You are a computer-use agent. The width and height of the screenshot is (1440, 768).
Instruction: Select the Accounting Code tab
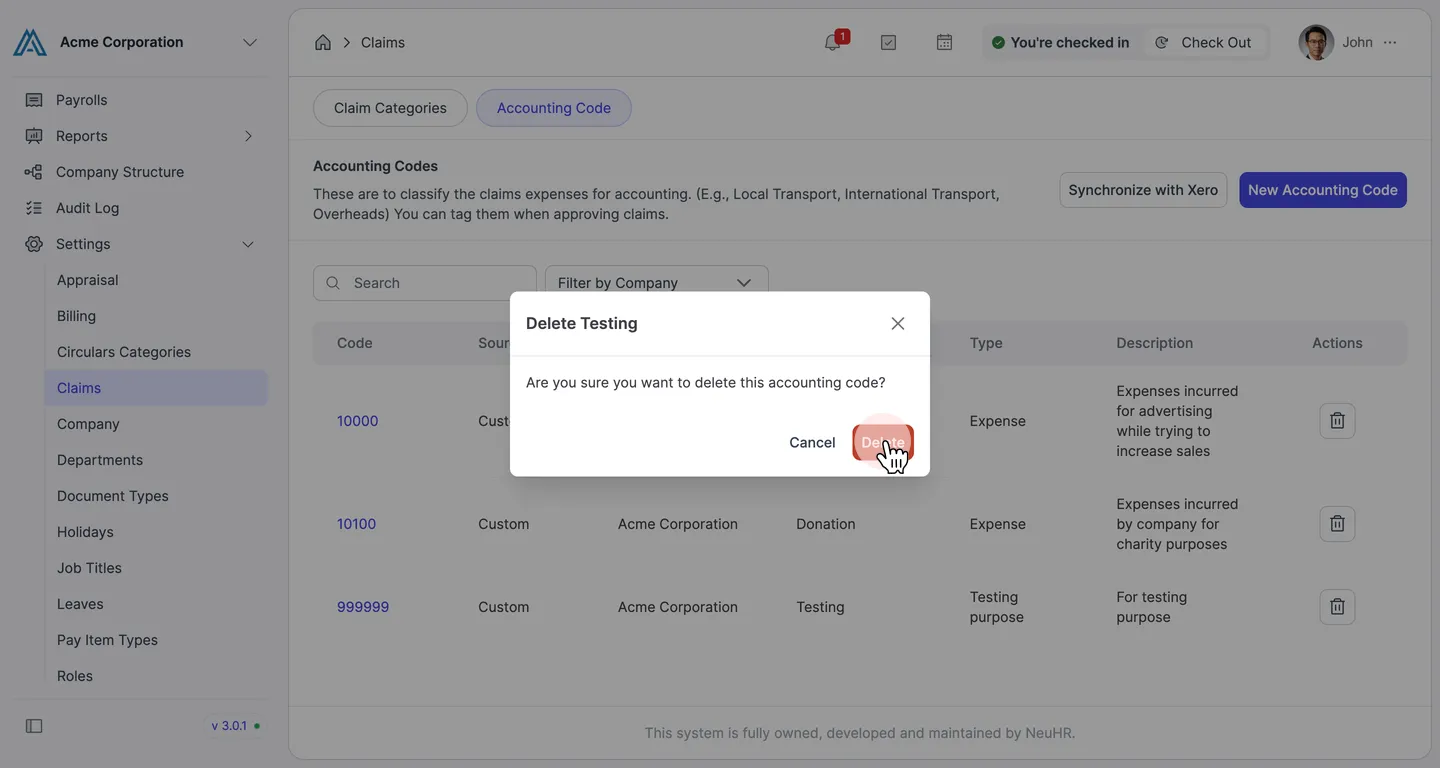553,108
